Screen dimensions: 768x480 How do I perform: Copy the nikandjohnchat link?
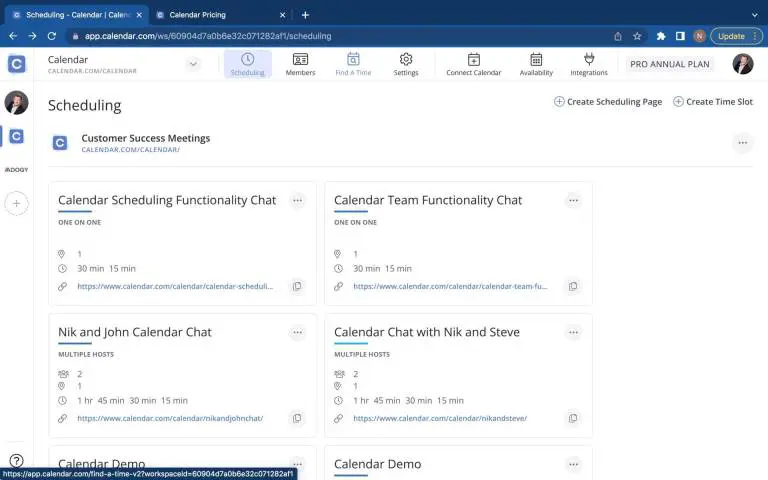pyautogui.click(x=297, y=418)
